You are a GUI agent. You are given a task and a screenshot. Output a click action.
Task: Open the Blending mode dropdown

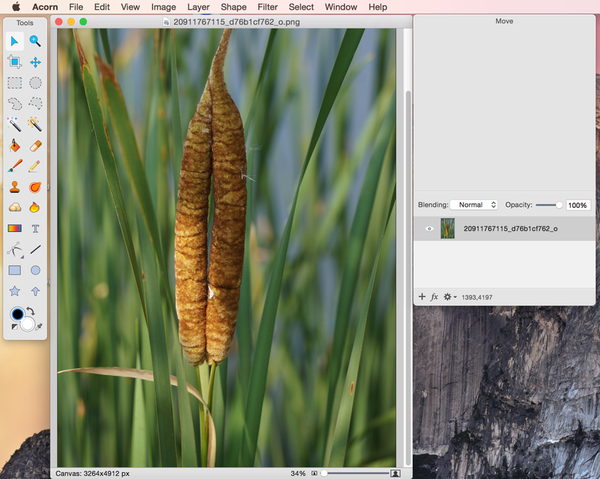point(473,205)
